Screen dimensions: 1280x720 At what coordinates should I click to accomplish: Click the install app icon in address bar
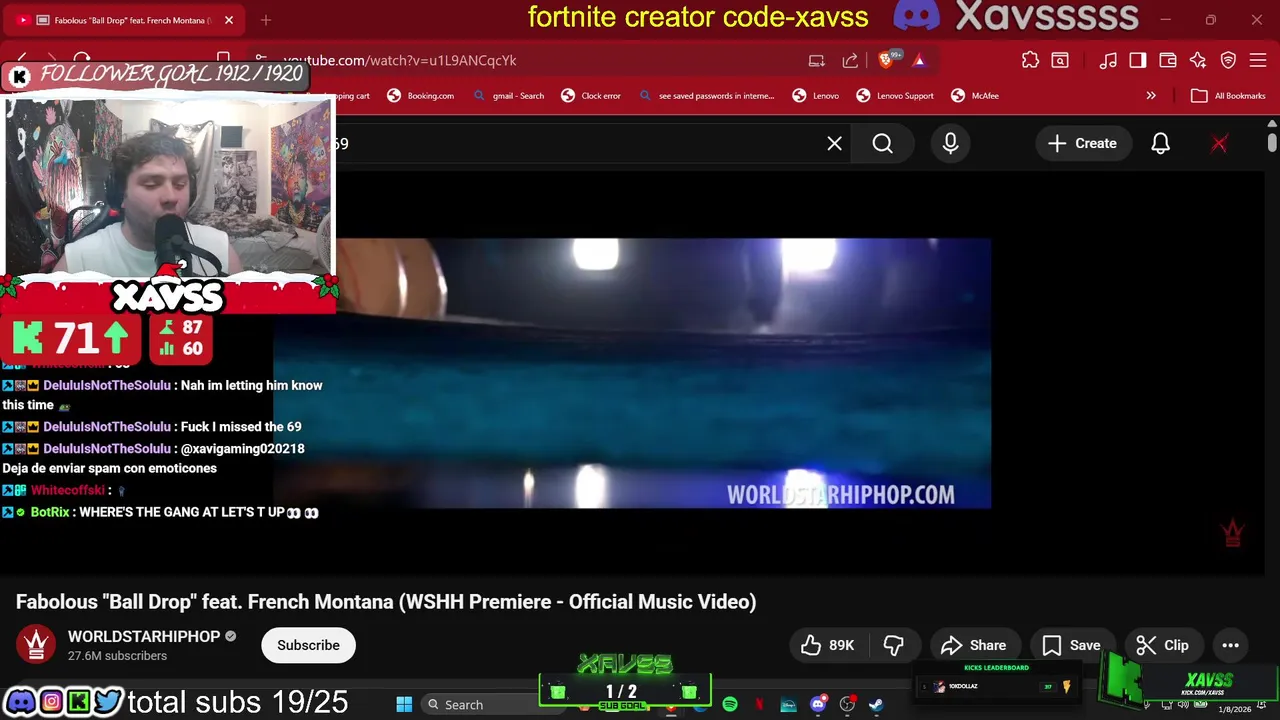817,60
